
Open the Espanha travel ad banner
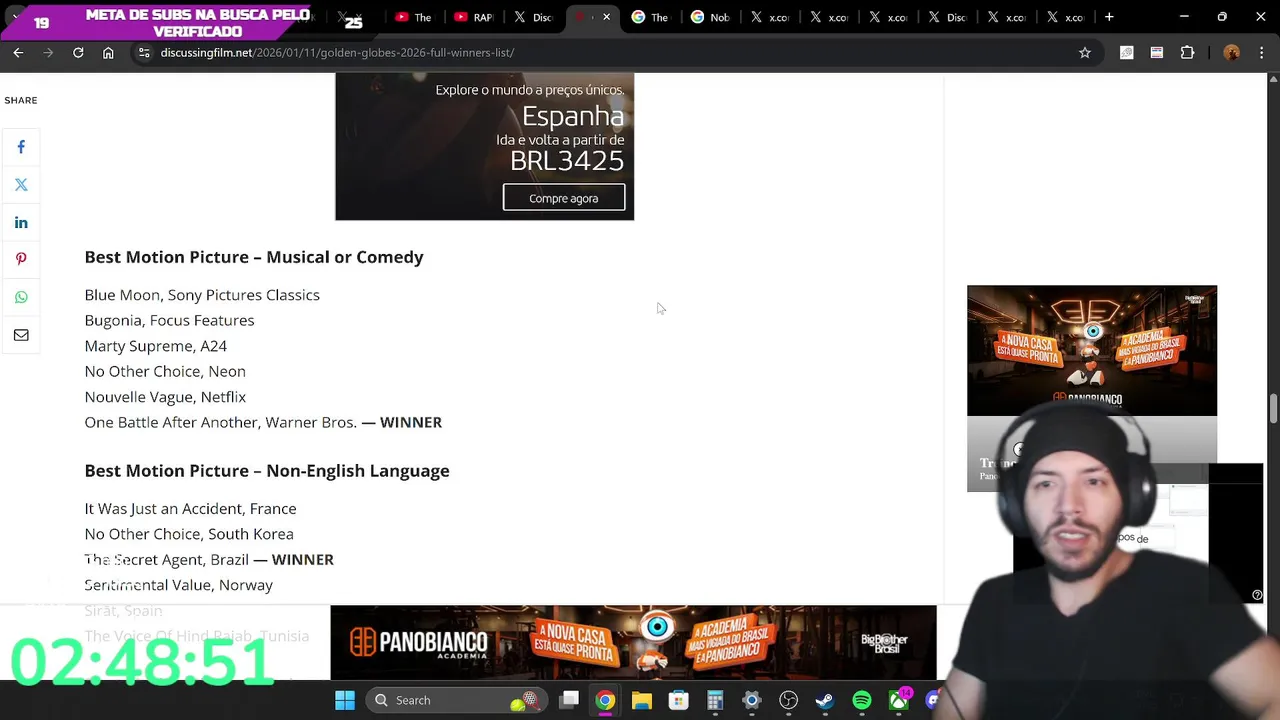pyautogui.click(x=484, y=146)
